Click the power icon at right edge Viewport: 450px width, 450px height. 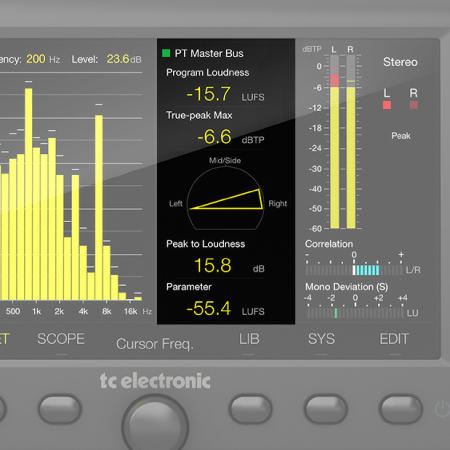tap(443, 409)
